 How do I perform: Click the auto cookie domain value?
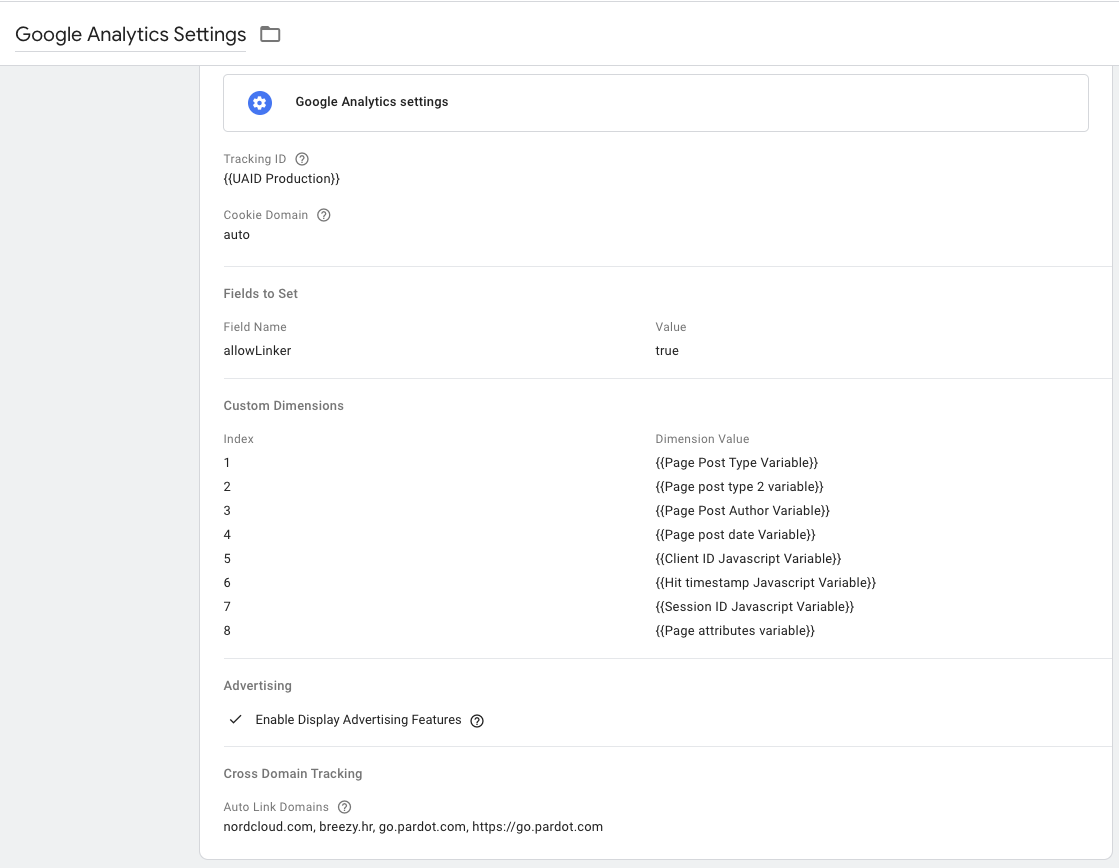pos(237,235)
